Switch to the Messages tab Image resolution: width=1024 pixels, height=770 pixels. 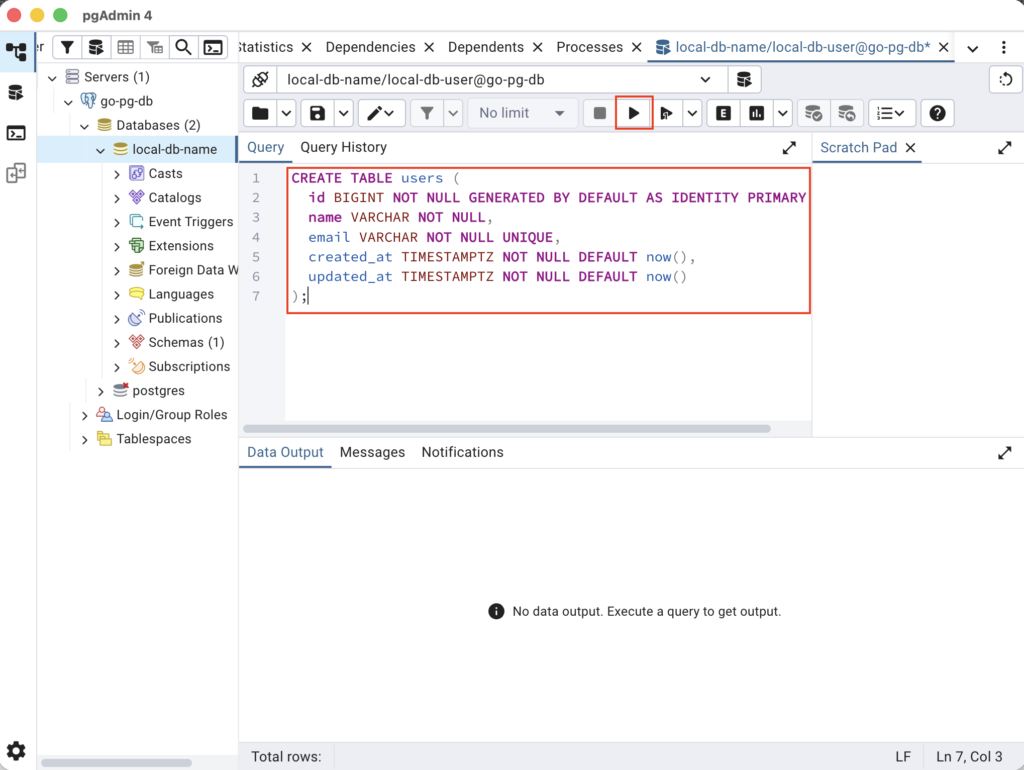click(x=372, y=452)
